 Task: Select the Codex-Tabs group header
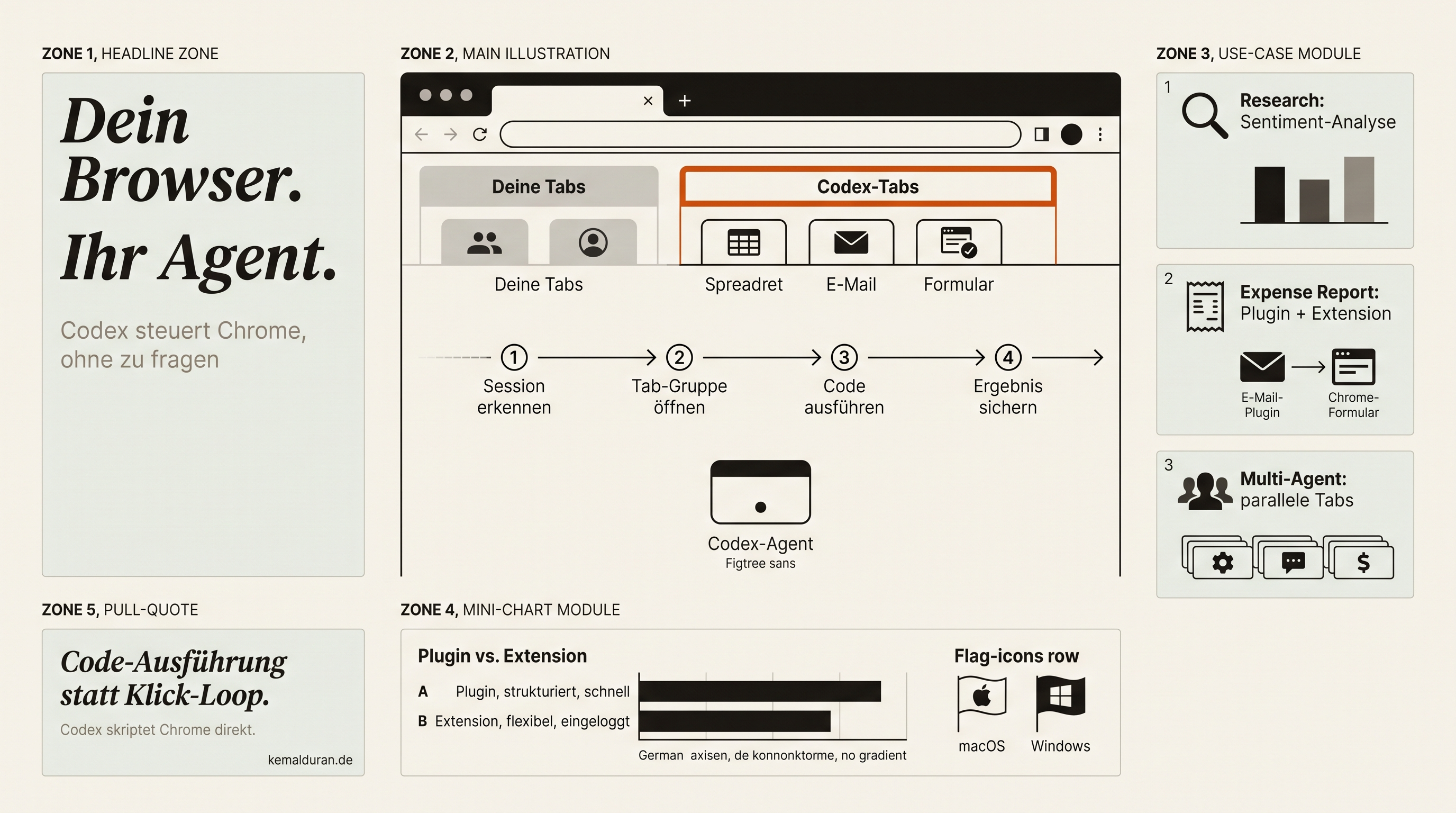868,186
